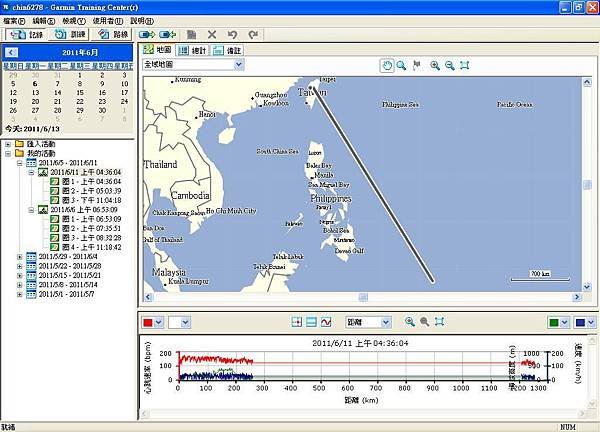Click the previous month arrow in the calendar
The height and width of the screenshot is (432, 600).
(x=11, y=52)
